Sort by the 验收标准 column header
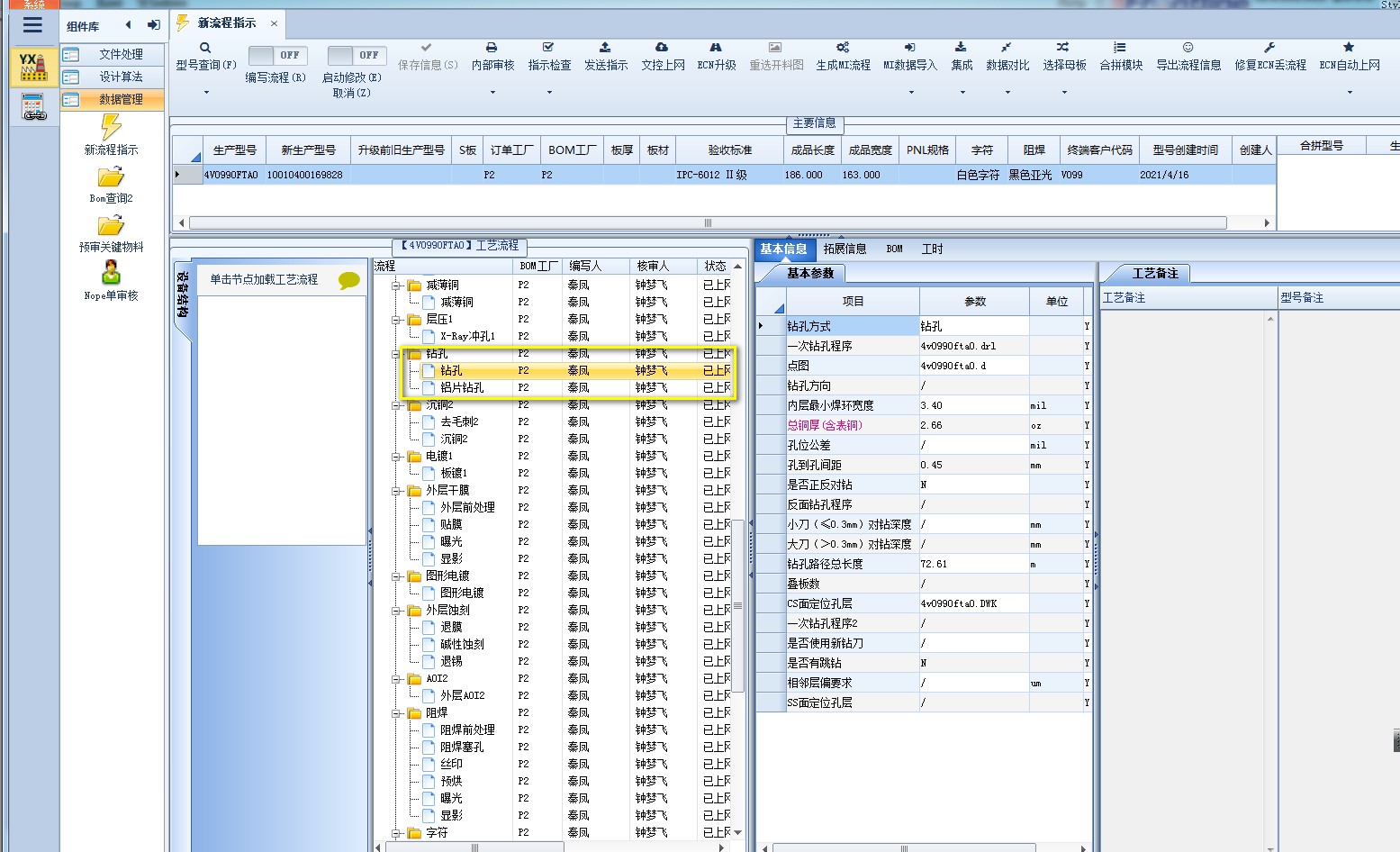This screenshot has height=852, width=1400. point(729,150)
